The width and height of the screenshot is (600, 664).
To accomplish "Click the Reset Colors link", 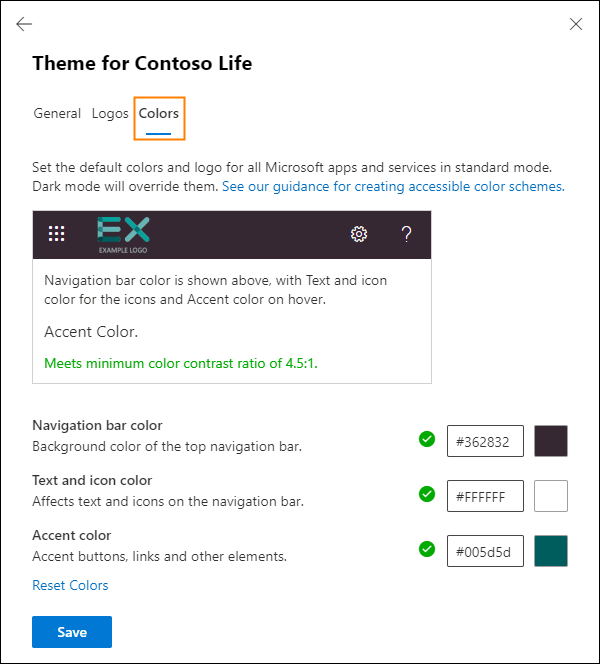I will click(x=70, y=585).
